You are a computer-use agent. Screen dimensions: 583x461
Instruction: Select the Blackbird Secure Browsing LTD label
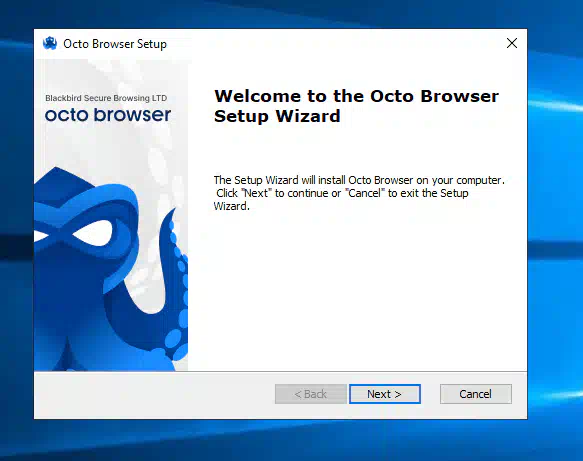tap(106, 98)
